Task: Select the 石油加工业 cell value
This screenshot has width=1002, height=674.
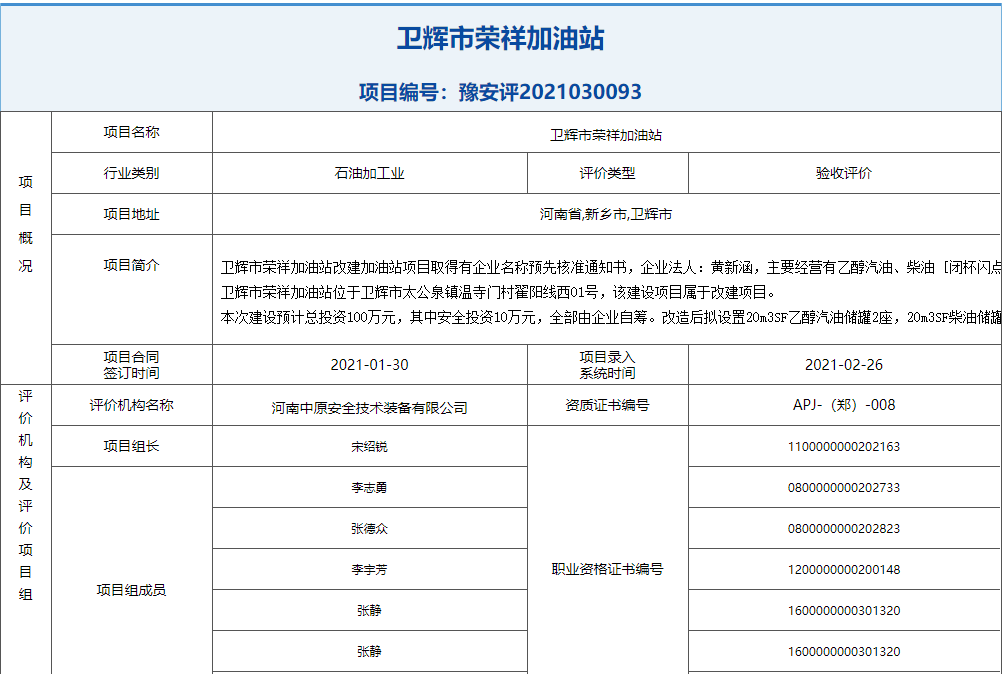Action: point(369,173)
